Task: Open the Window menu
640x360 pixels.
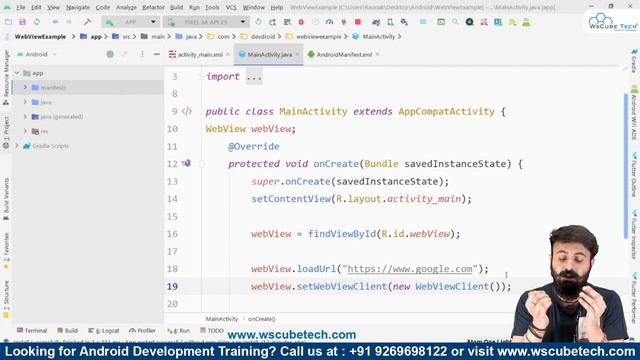Action: [253, 7]
